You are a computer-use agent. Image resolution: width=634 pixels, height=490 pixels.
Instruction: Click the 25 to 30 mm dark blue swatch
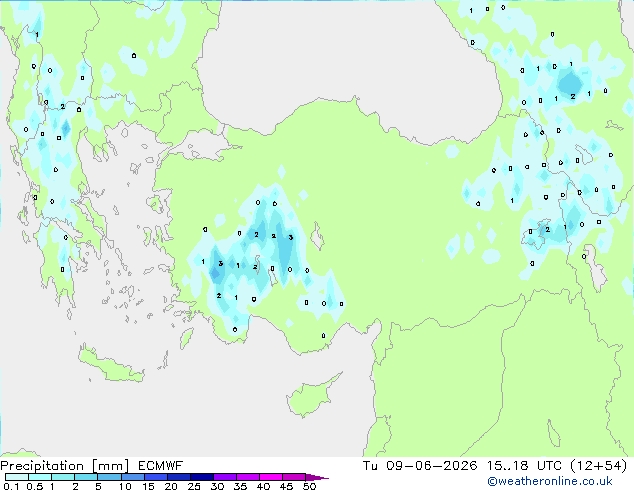[202, 477]
